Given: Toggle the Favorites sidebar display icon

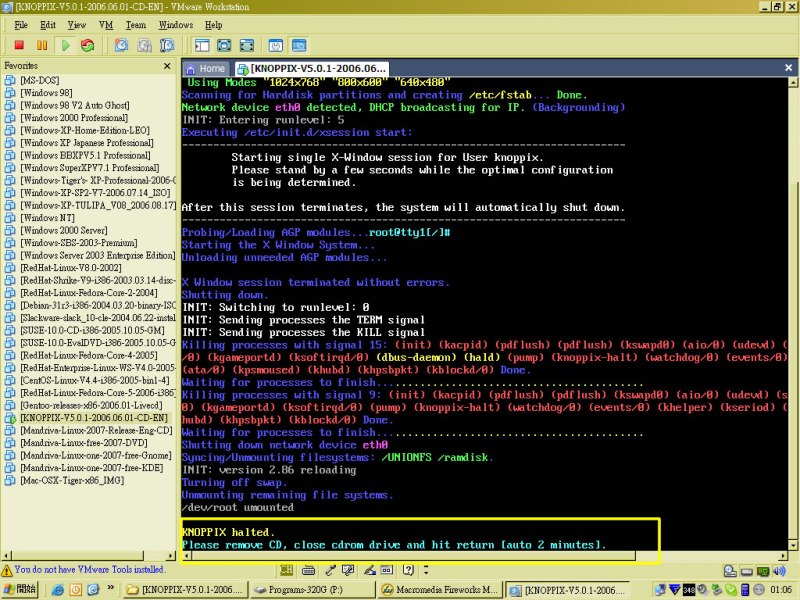Looking at the screenshot, I should pos(202,45).
